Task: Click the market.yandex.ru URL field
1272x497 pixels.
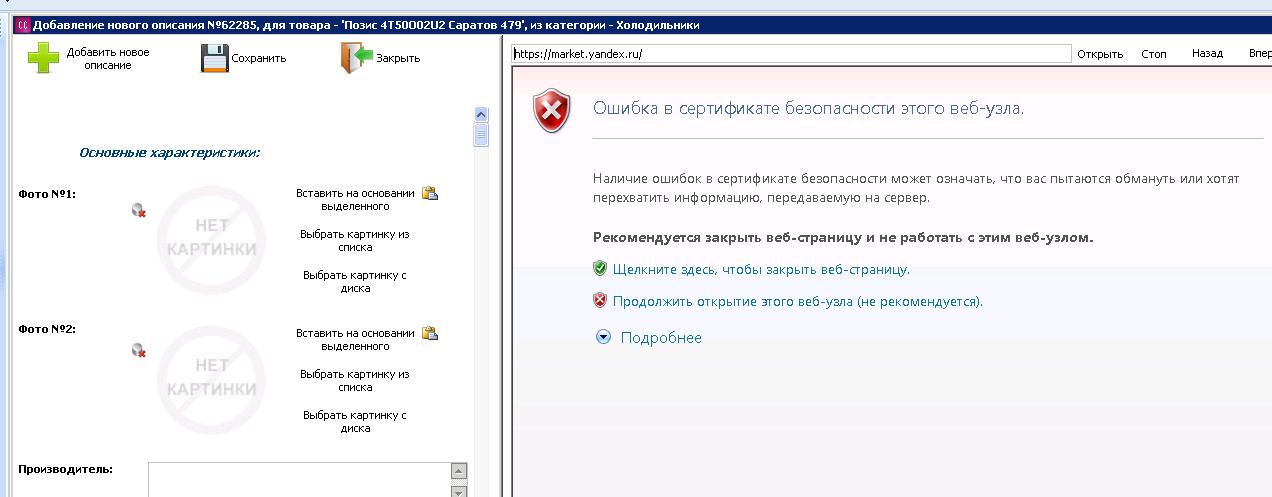Action: pos(790,54)
